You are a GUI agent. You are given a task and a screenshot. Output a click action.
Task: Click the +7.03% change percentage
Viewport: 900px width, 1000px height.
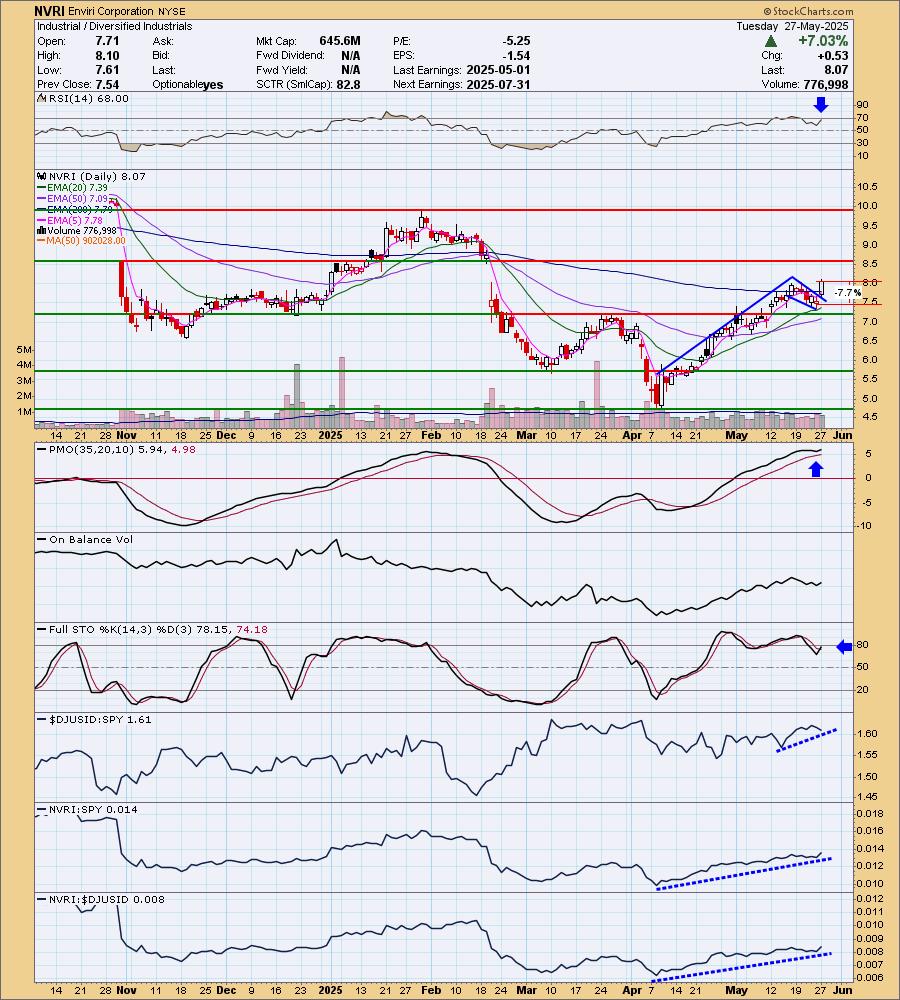(x=823, y=41)
